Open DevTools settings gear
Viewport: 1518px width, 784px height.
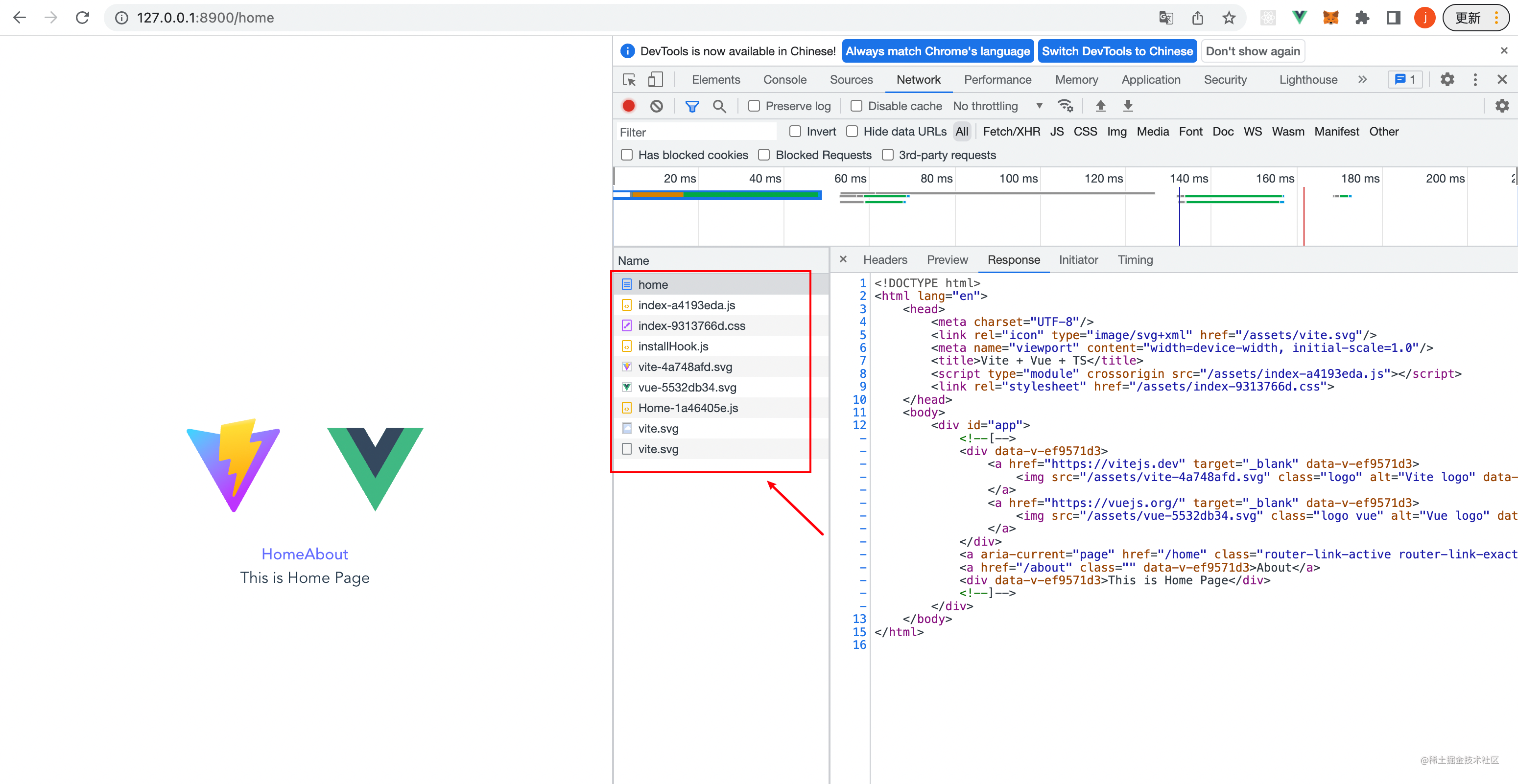(1447, 79)
